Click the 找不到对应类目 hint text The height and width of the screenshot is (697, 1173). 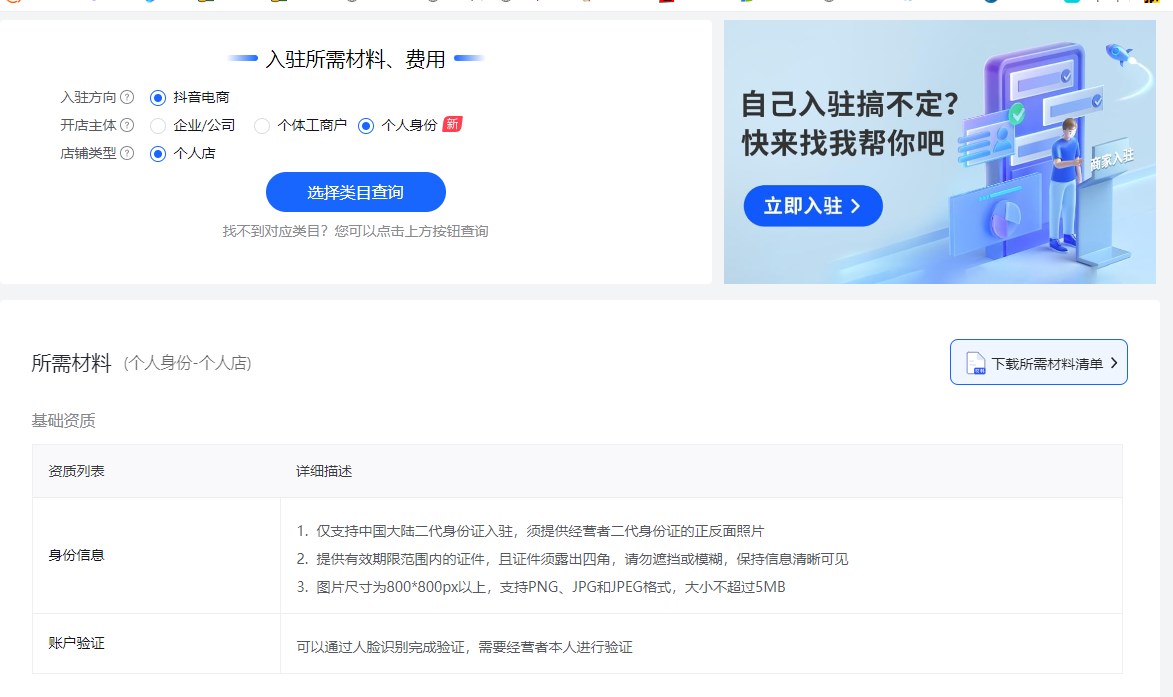coord(355,231)
